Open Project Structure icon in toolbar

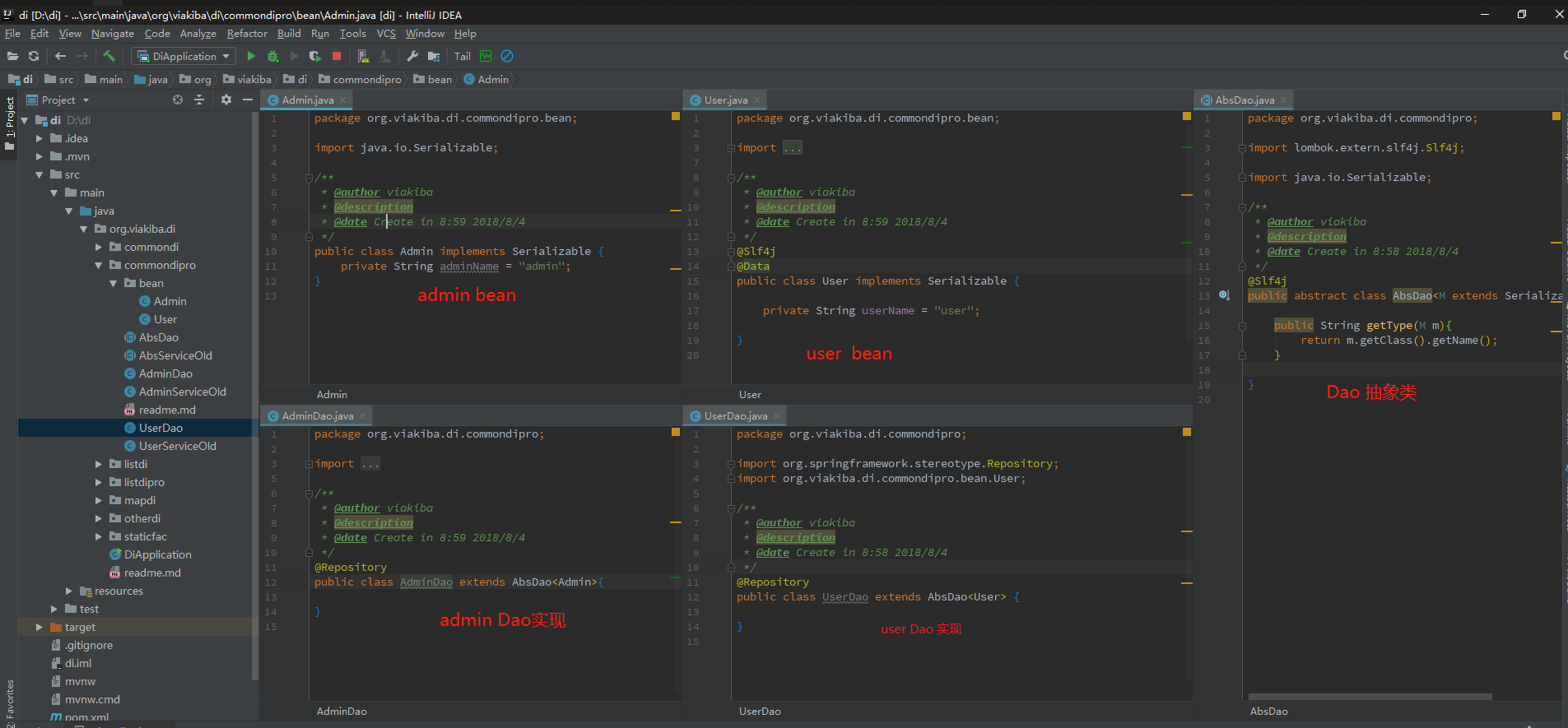coord(434,56)
